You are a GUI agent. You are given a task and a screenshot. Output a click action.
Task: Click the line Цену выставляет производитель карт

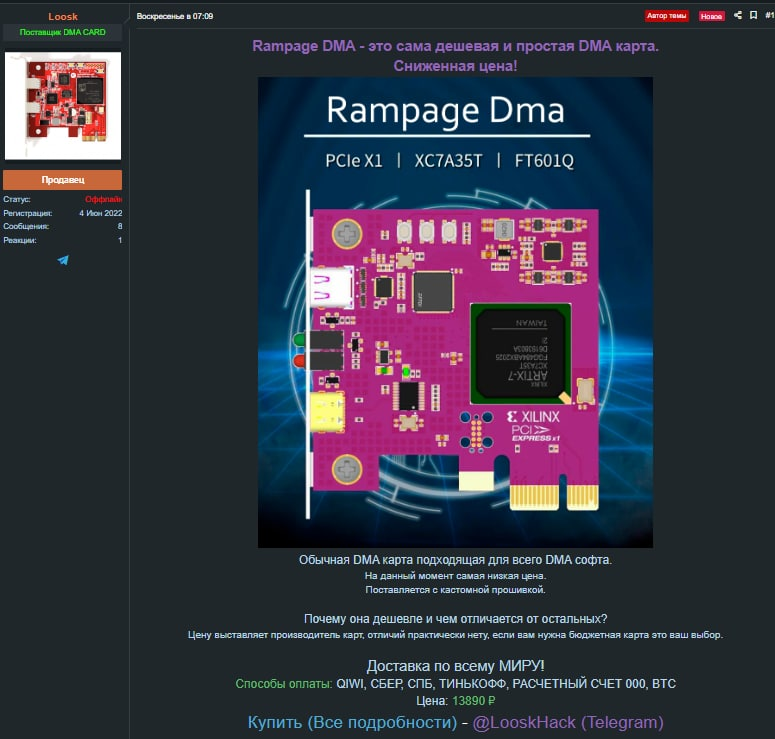coord(455,635)
